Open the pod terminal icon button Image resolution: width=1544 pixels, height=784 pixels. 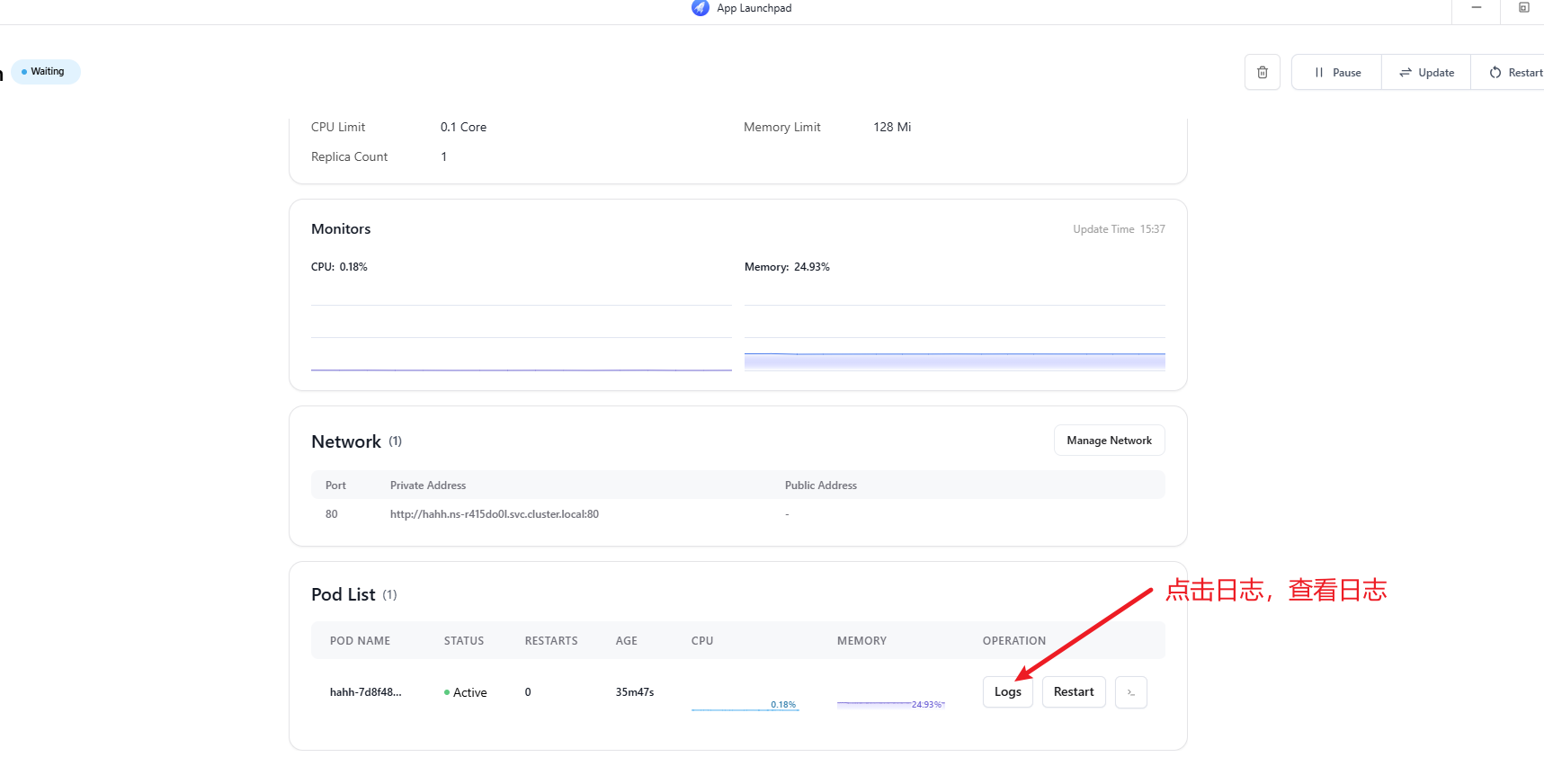[1130, 692]
